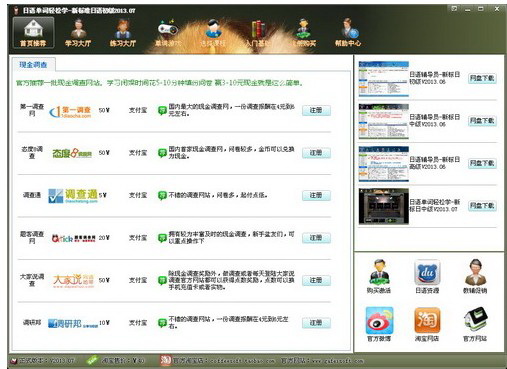This screenshot has height=369, width=507.
Task: Click green comment icon in 调研邦 row
Action: pyautogui.click(x=162, y=323)
